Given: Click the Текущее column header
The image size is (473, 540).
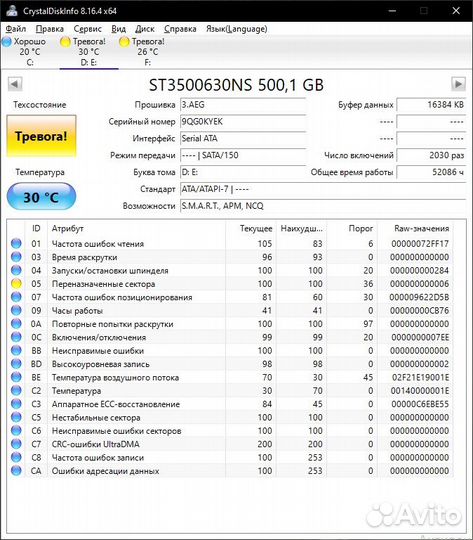Looking at the screenshot, I should pyautogui.click(x=251, y=228).
